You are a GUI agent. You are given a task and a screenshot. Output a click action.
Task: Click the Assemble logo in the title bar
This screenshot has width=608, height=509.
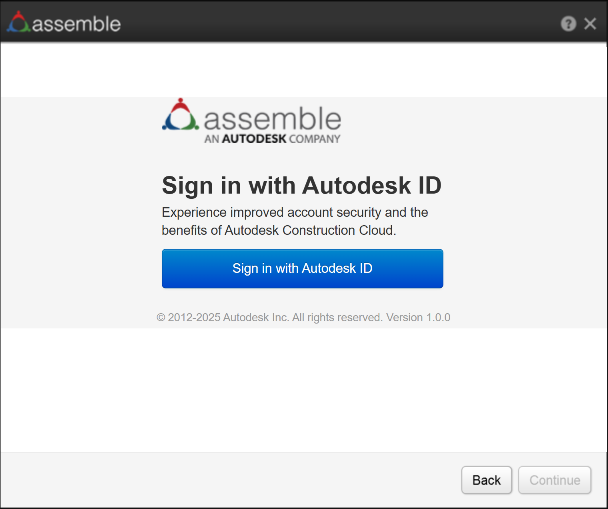(x=18, y=22)
